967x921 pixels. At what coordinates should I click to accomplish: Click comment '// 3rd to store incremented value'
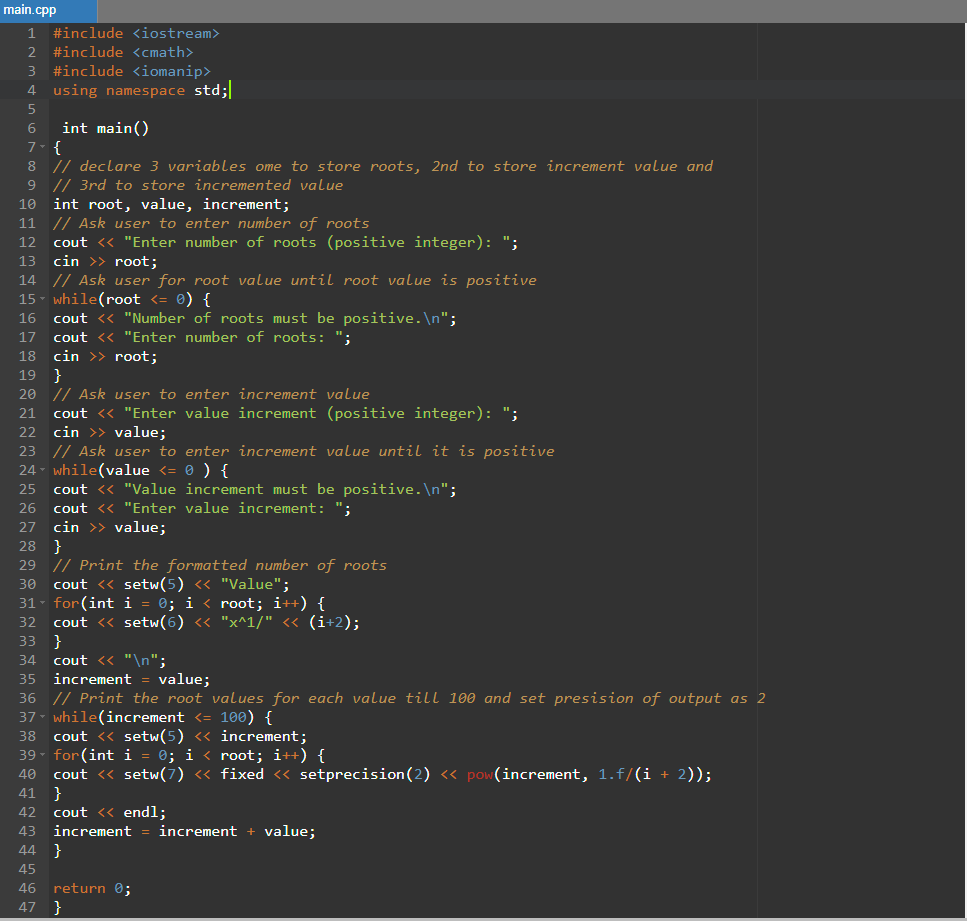[x=198, y=186]
